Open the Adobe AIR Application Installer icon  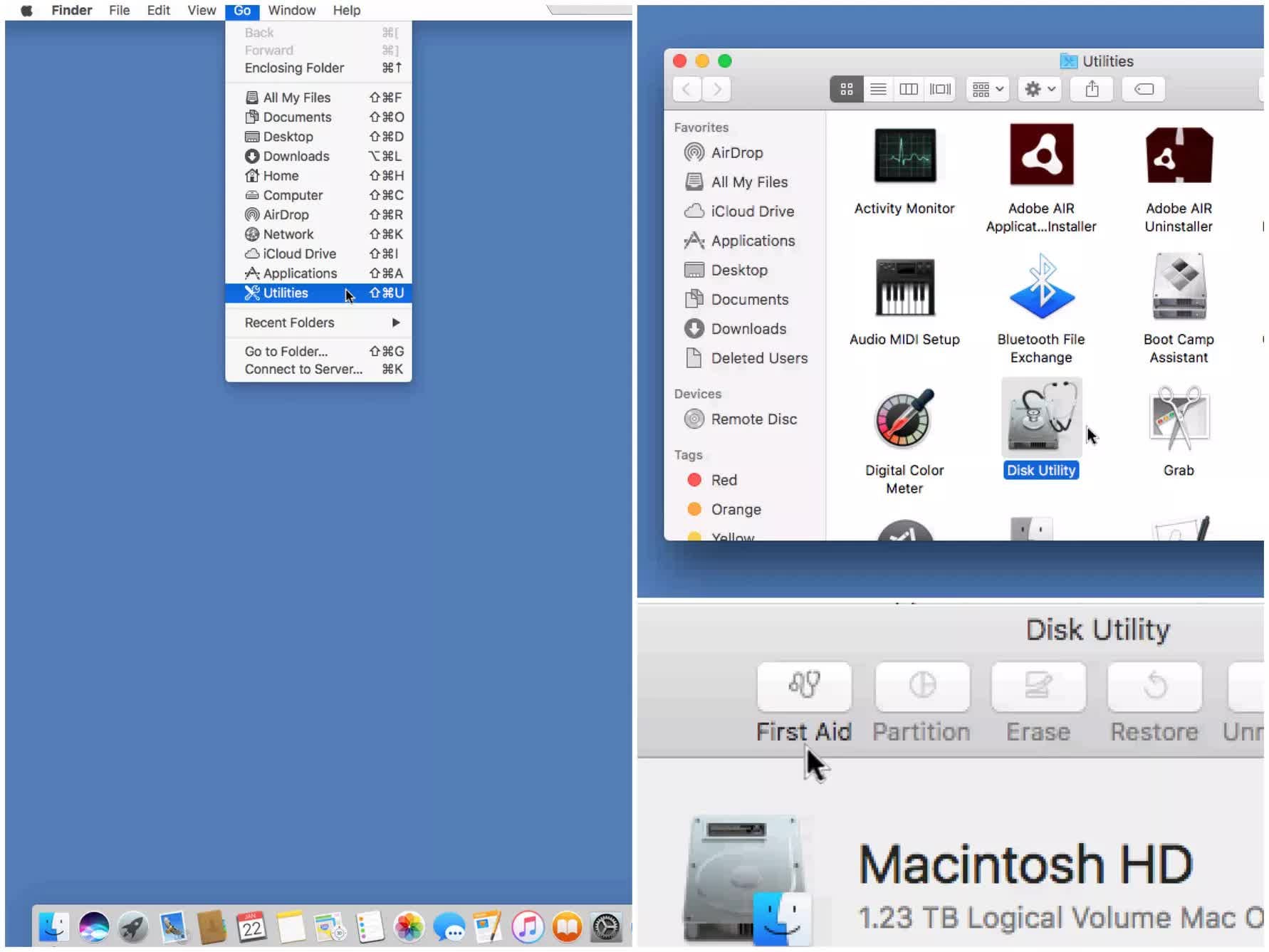click(1041, 155)
